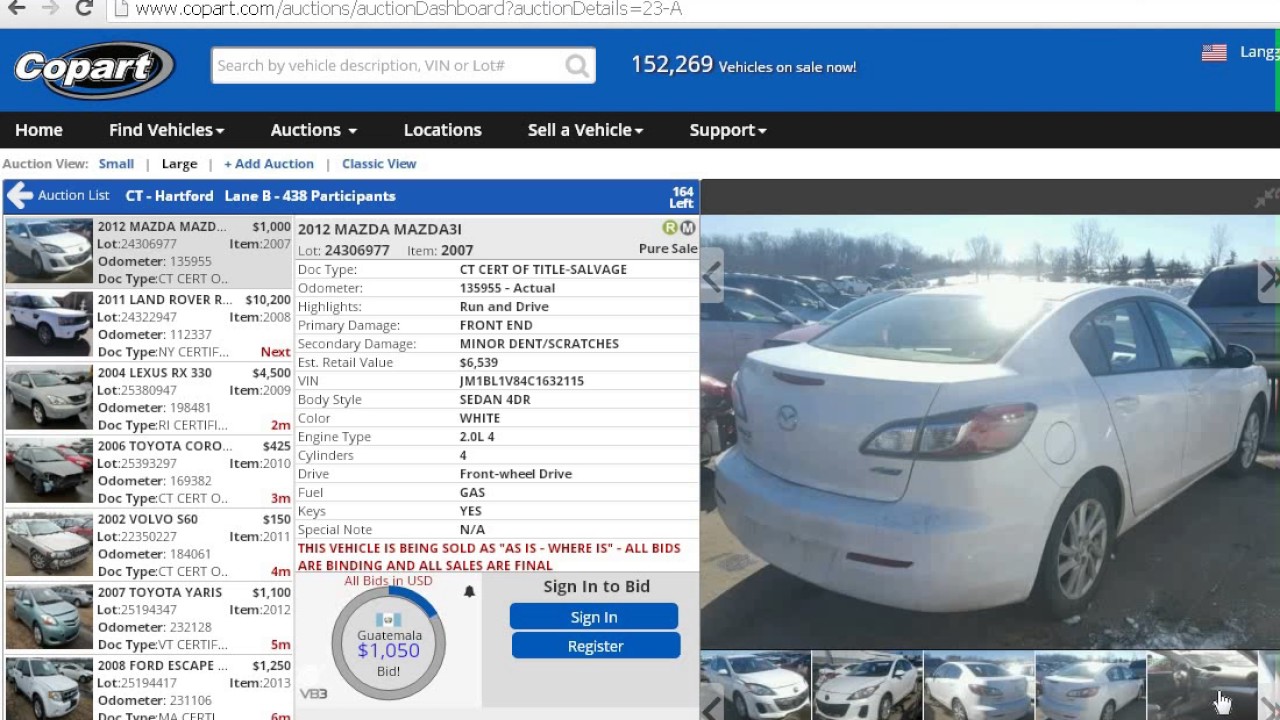Expand the photo viewer with the corner icon

(1267, 197)
